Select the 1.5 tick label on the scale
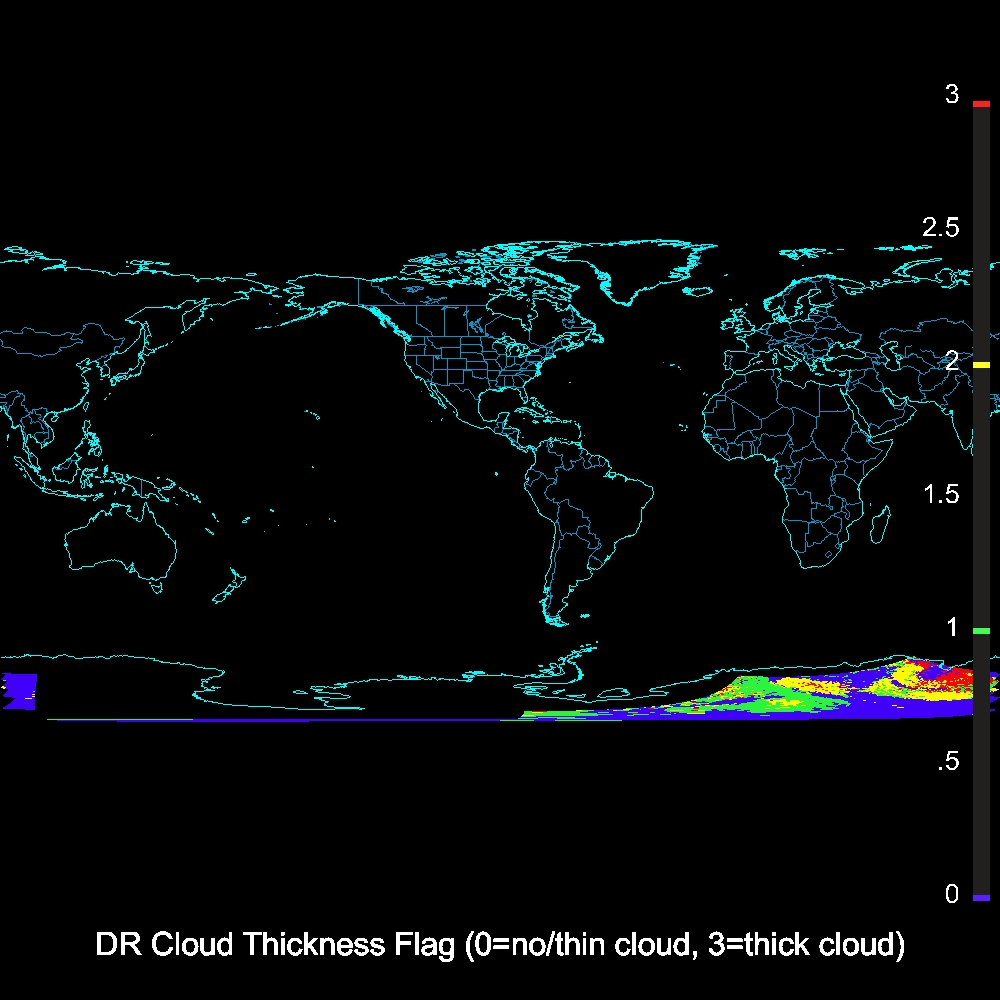This screenshot has width=1000, height=1000. pyautogui.click(x=940, y=494)
